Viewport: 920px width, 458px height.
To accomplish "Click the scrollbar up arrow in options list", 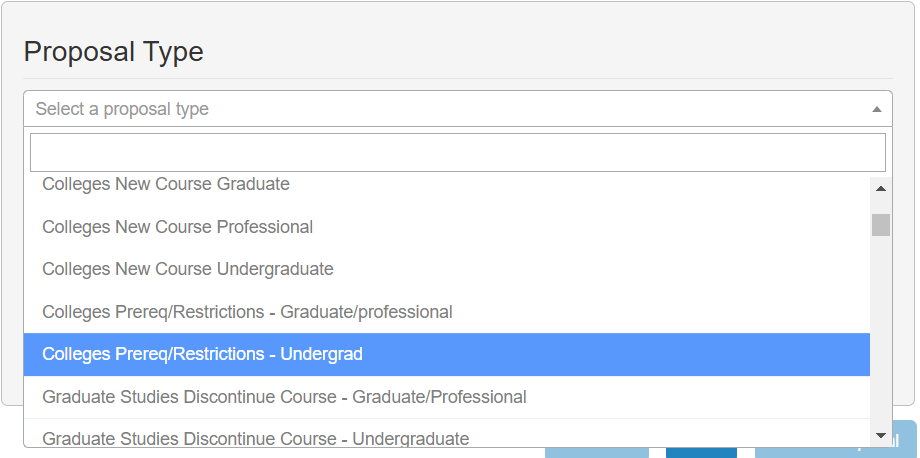I will point(881,188).
